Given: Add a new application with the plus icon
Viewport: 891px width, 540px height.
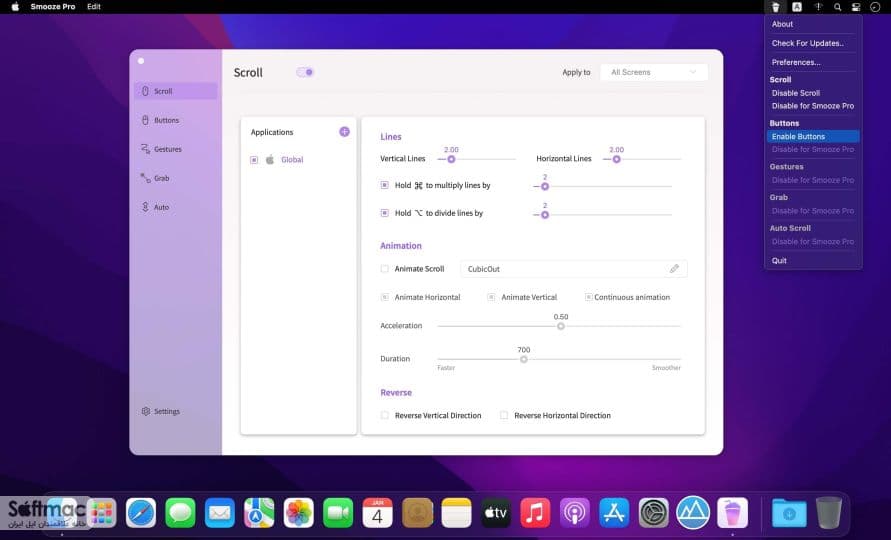Looking at the screenshot, I should coord(344,132).
